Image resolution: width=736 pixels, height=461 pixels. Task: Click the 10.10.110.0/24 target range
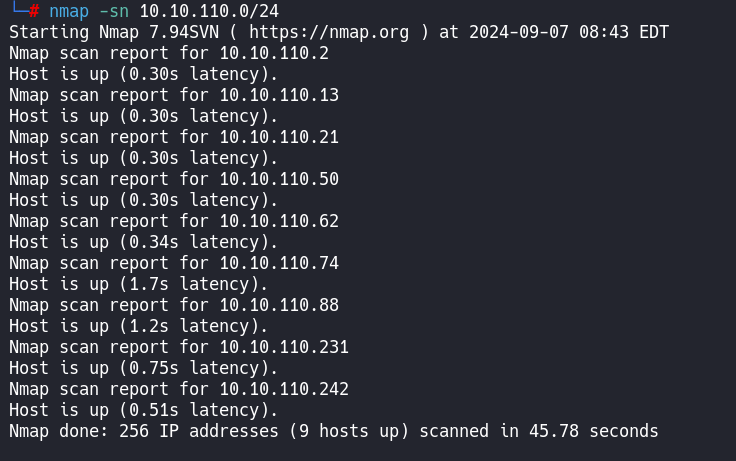(209, 11)
